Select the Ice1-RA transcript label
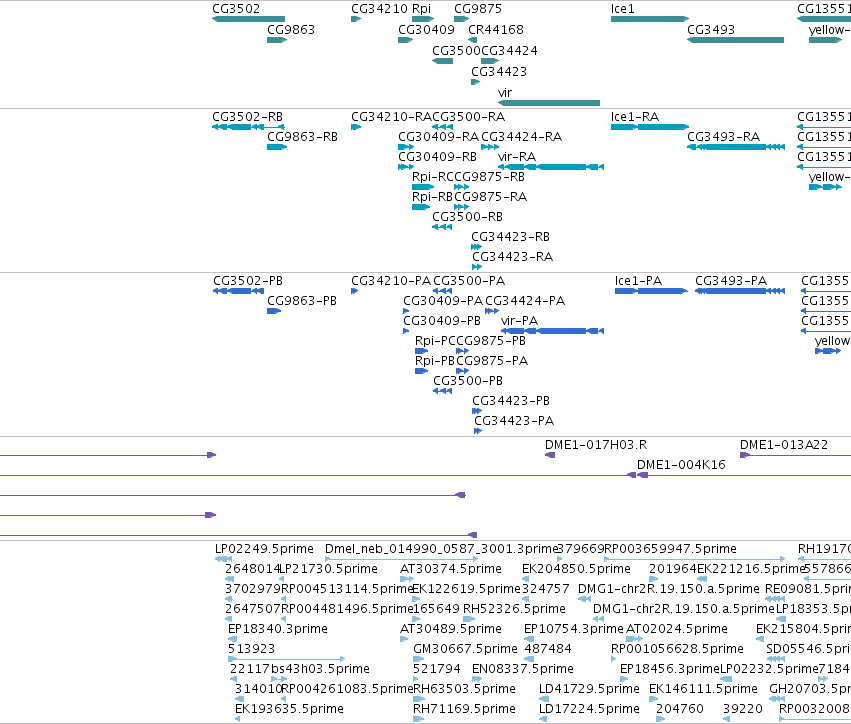This screenshot has width=851, height=724. (635, 117)
